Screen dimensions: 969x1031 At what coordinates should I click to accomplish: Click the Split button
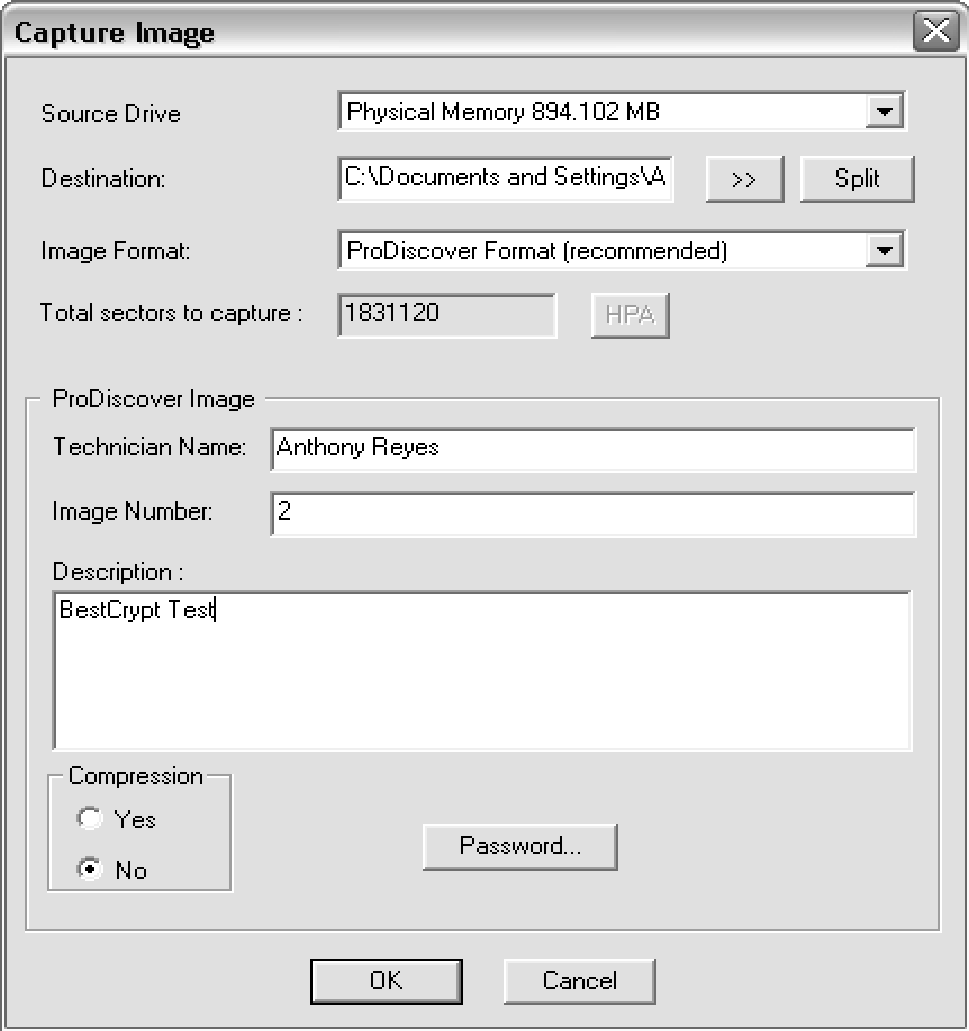point(857,179)
